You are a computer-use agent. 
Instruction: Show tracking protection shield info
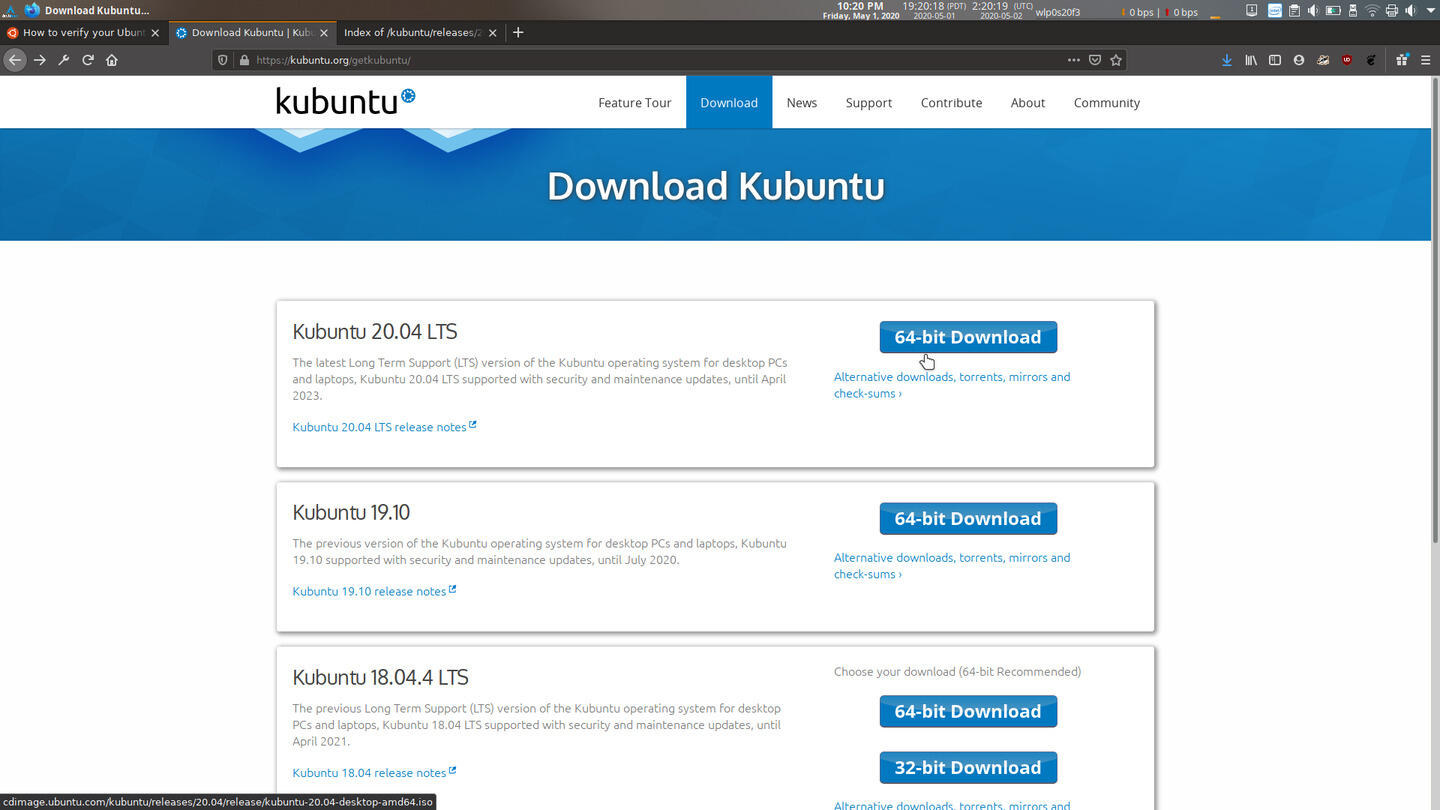(223, 60)
